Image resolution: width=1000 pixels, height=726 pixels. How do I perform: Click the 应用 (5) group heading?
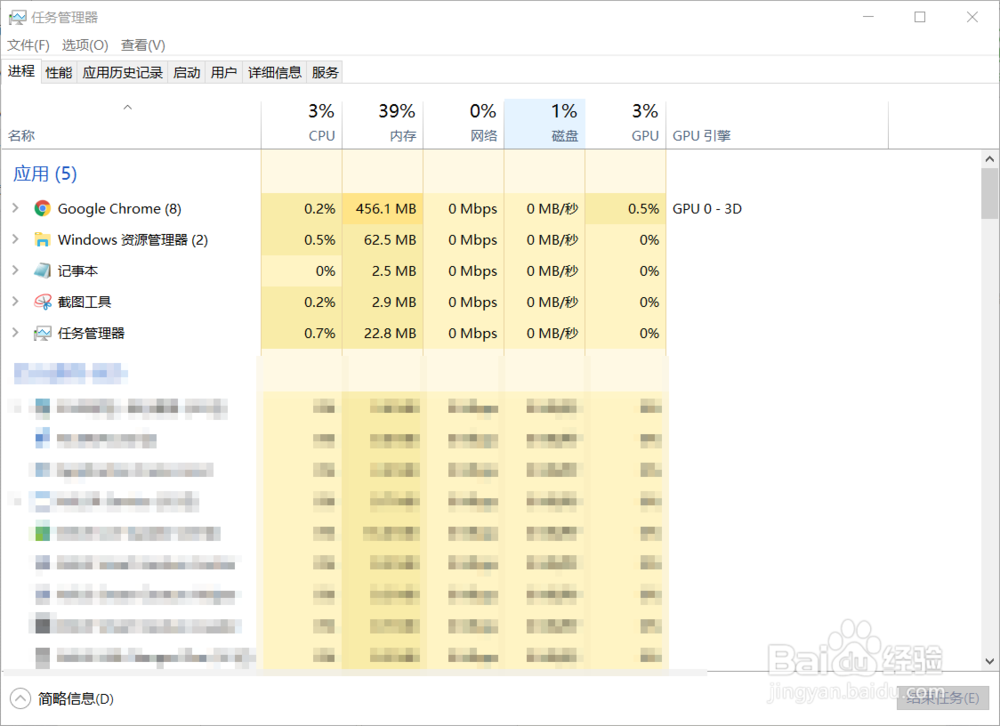[45, 174]
